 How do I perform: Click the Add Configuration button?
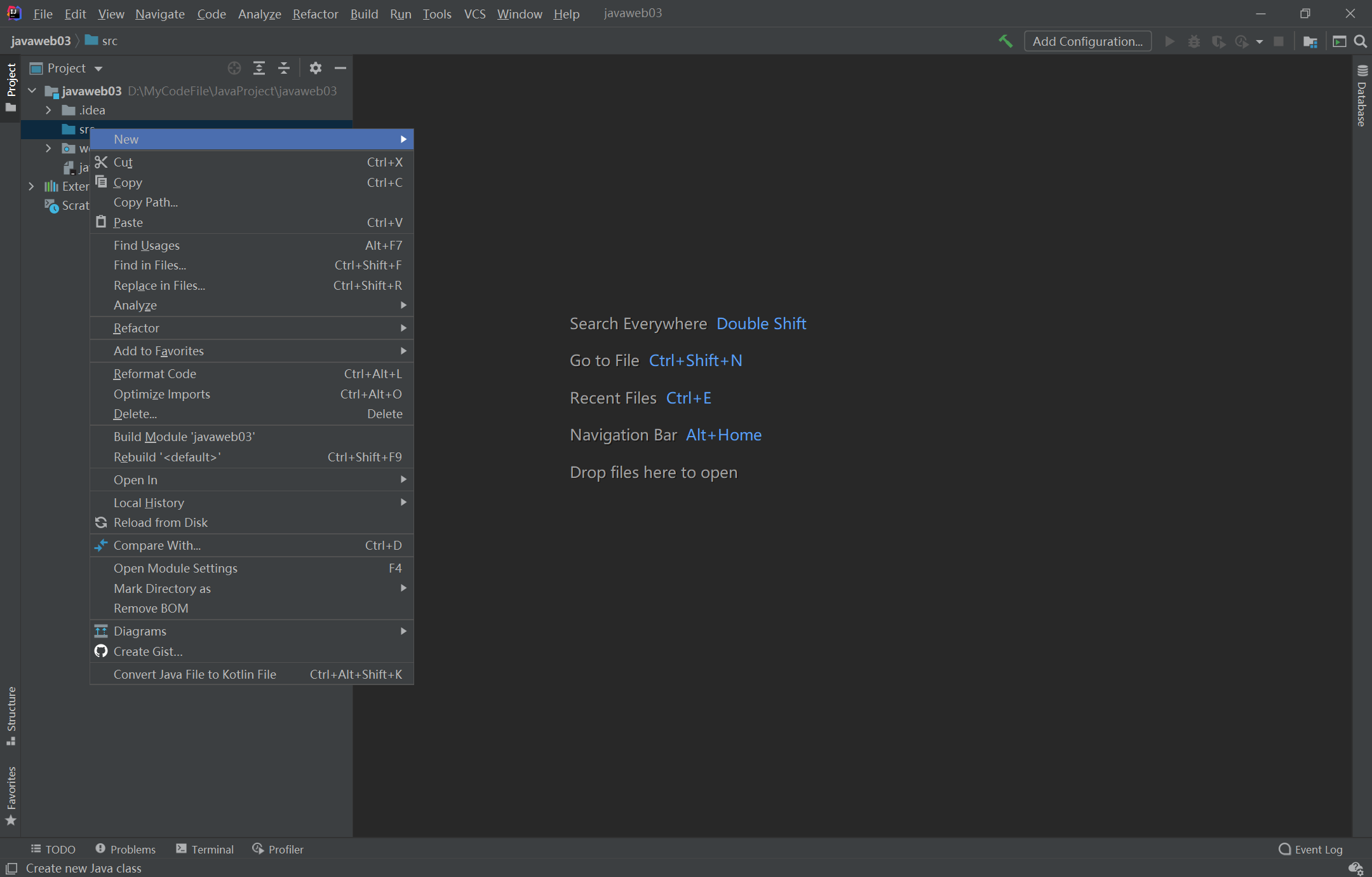1088,40
